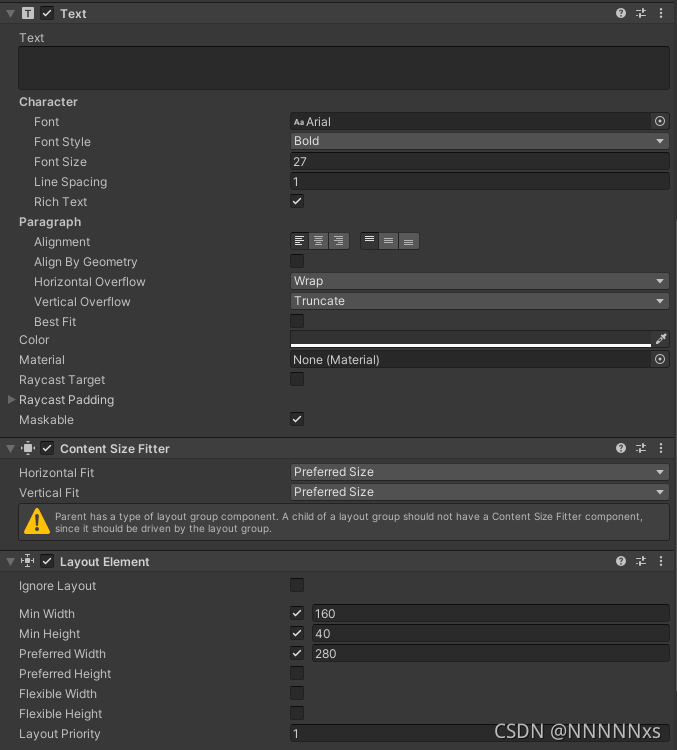Expand the Raycast Padding foldout
The image size is (677, 750).
pyautogui.click(x=11, y=399)
